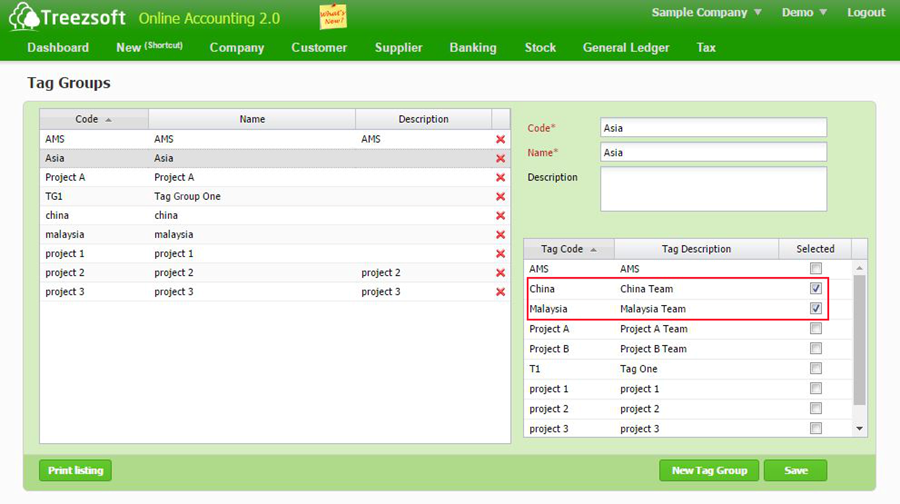Open the Tax menu
The height and width of the screenshot is (504, 900).
(706, 48)
